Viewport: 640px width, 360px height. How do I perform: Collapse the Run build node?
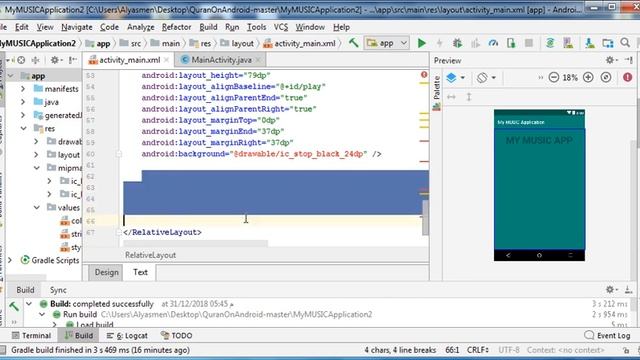42,314
